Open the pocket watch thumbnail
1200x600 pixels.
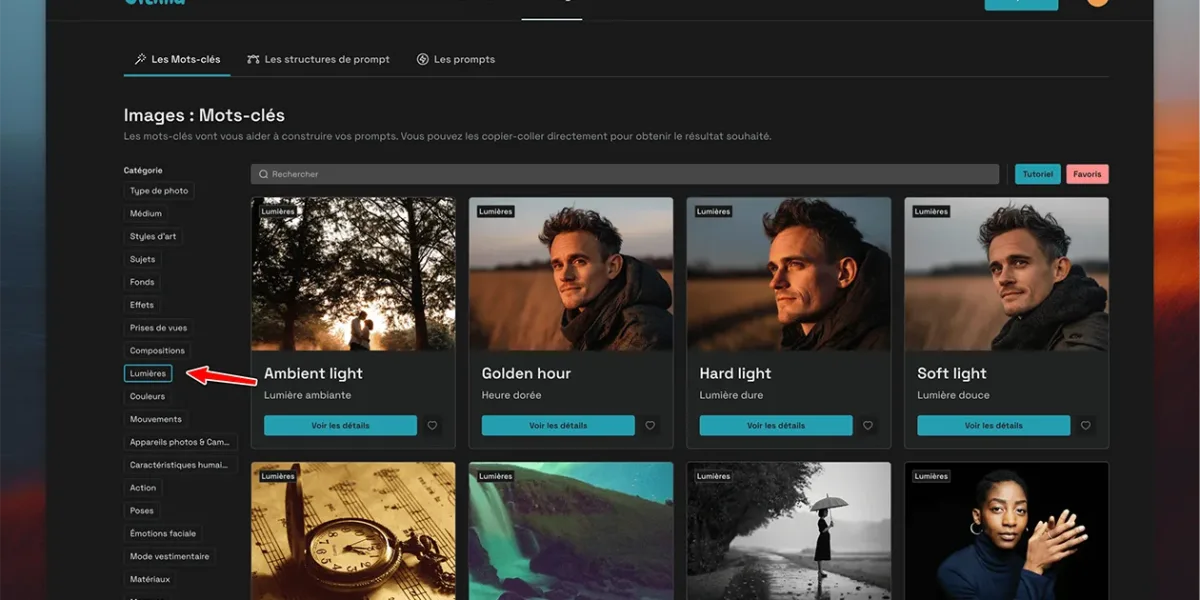[x=353, y=531]
